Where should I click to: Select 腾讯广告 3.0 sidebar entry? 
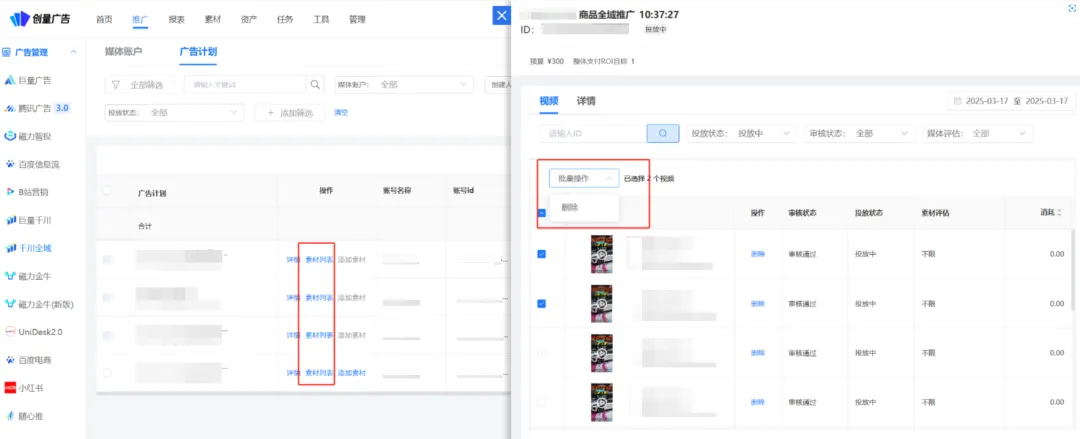click(43, 108)
